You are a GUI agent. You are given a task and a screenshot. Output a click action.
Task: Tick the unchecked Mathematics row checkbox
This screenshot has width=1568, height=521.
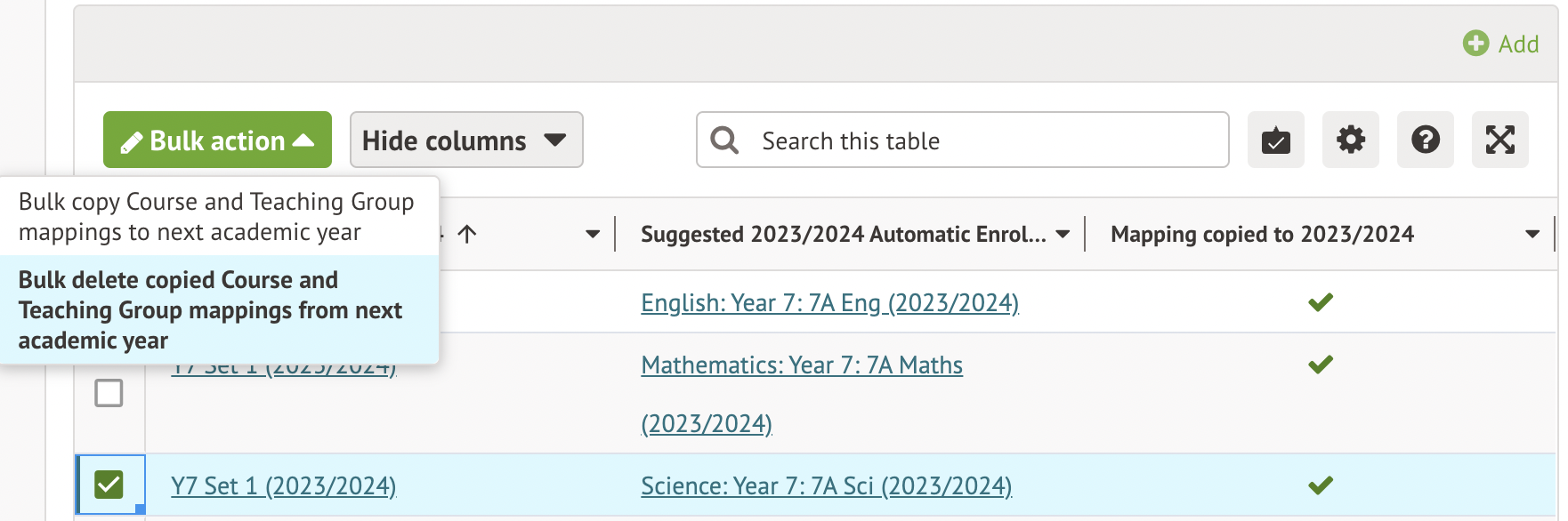click(x=109, y=393)
